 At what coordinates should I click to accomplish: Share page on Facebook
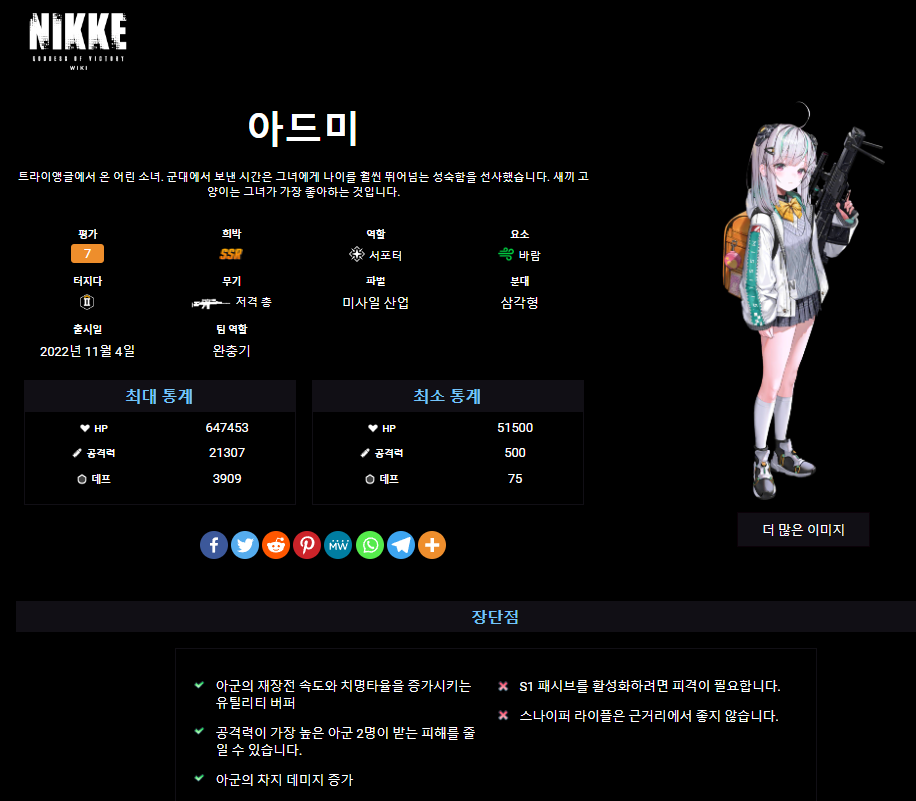point(214,545)
